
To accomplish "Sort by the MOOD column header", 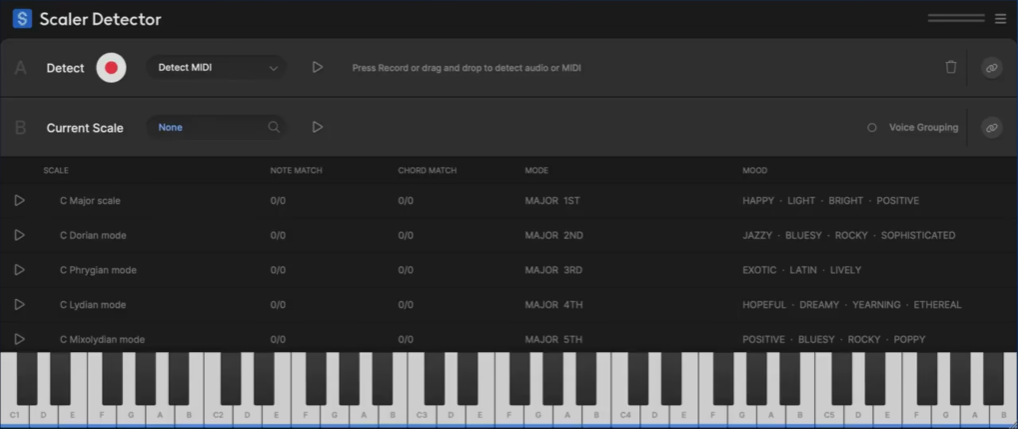I will 754,171.
